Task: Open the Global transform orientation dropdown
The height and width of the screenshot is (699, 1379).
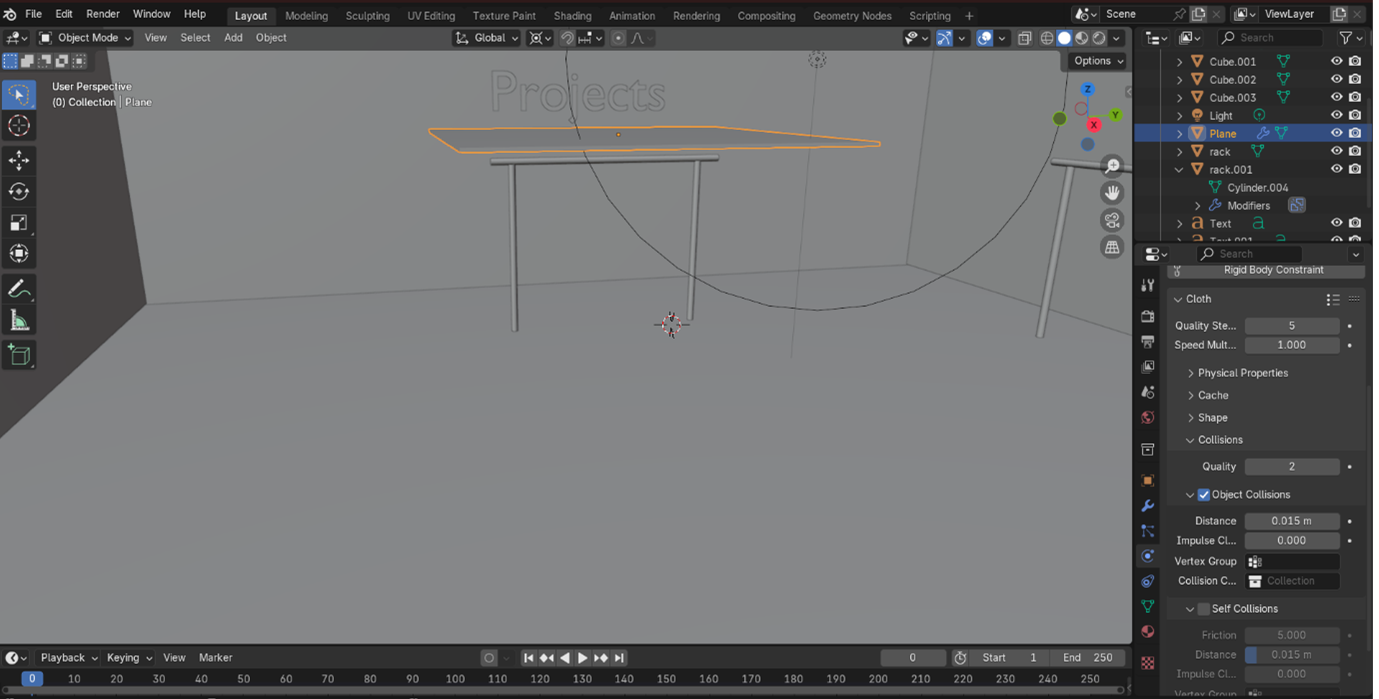Action: [488, 38]
